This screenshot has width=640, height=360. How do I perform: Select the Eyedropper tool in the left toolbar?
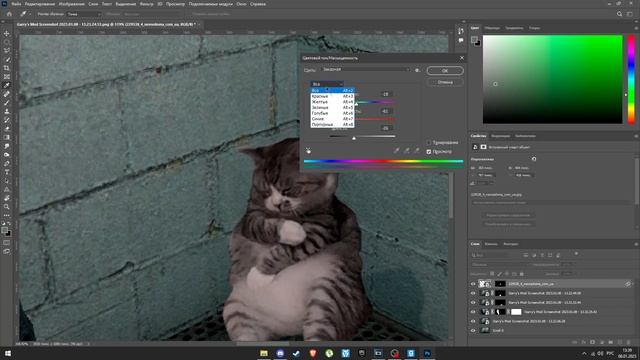point(7,85)
